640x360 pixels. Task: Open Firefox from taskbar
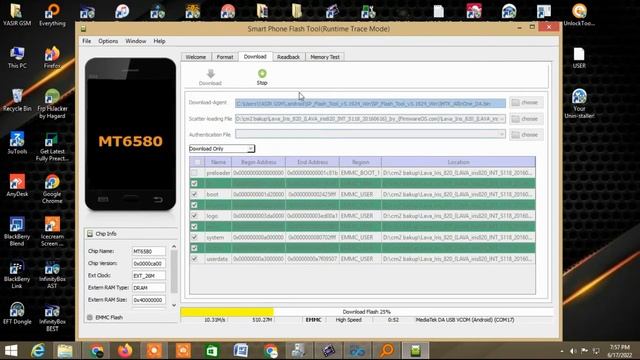coord(125,351)
